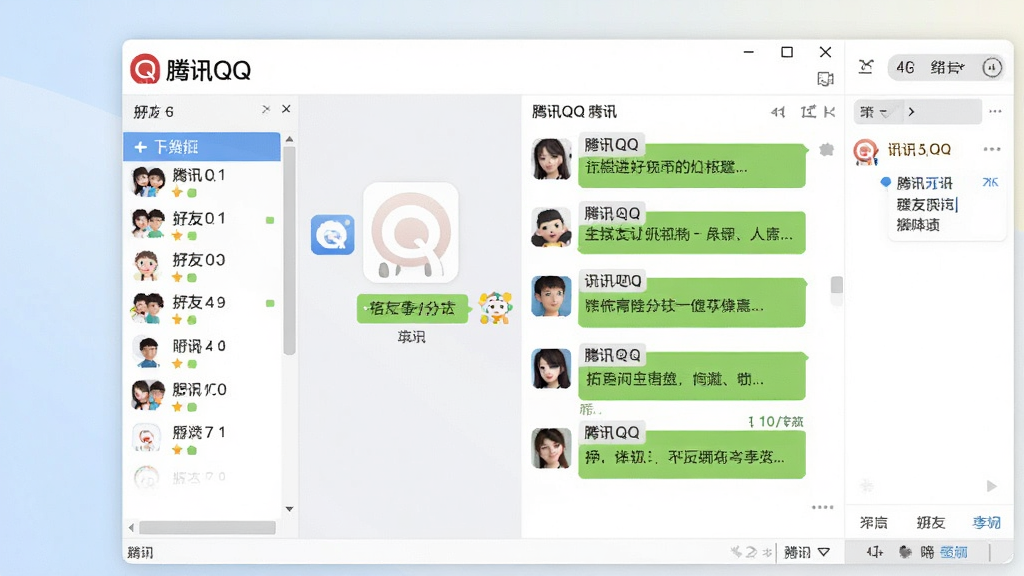Click the boy avatar in the chat
The height and width of the screenshot is (576, 1024).
[x=551, y=296]
